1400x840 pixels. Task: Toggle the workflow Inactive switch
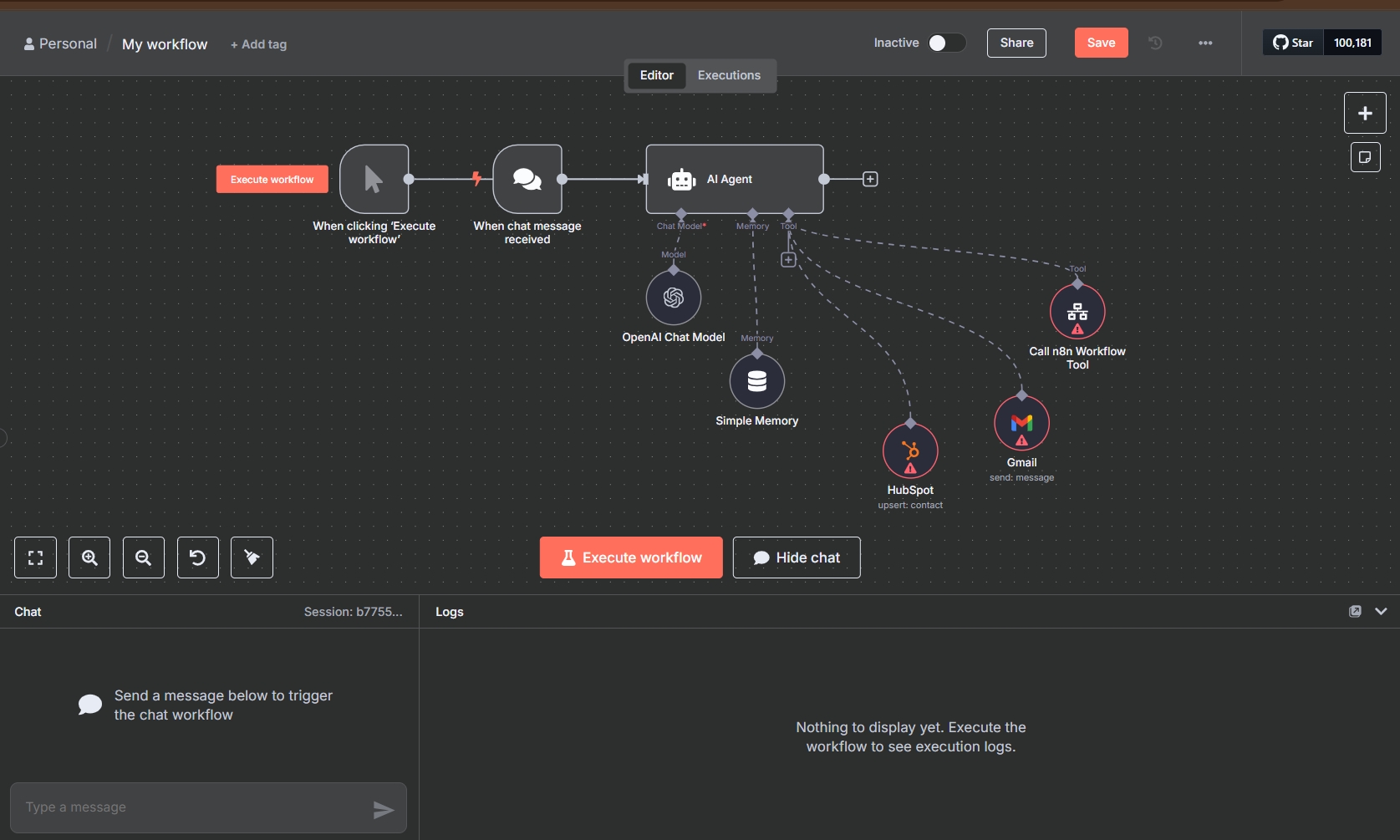(946, 43)
